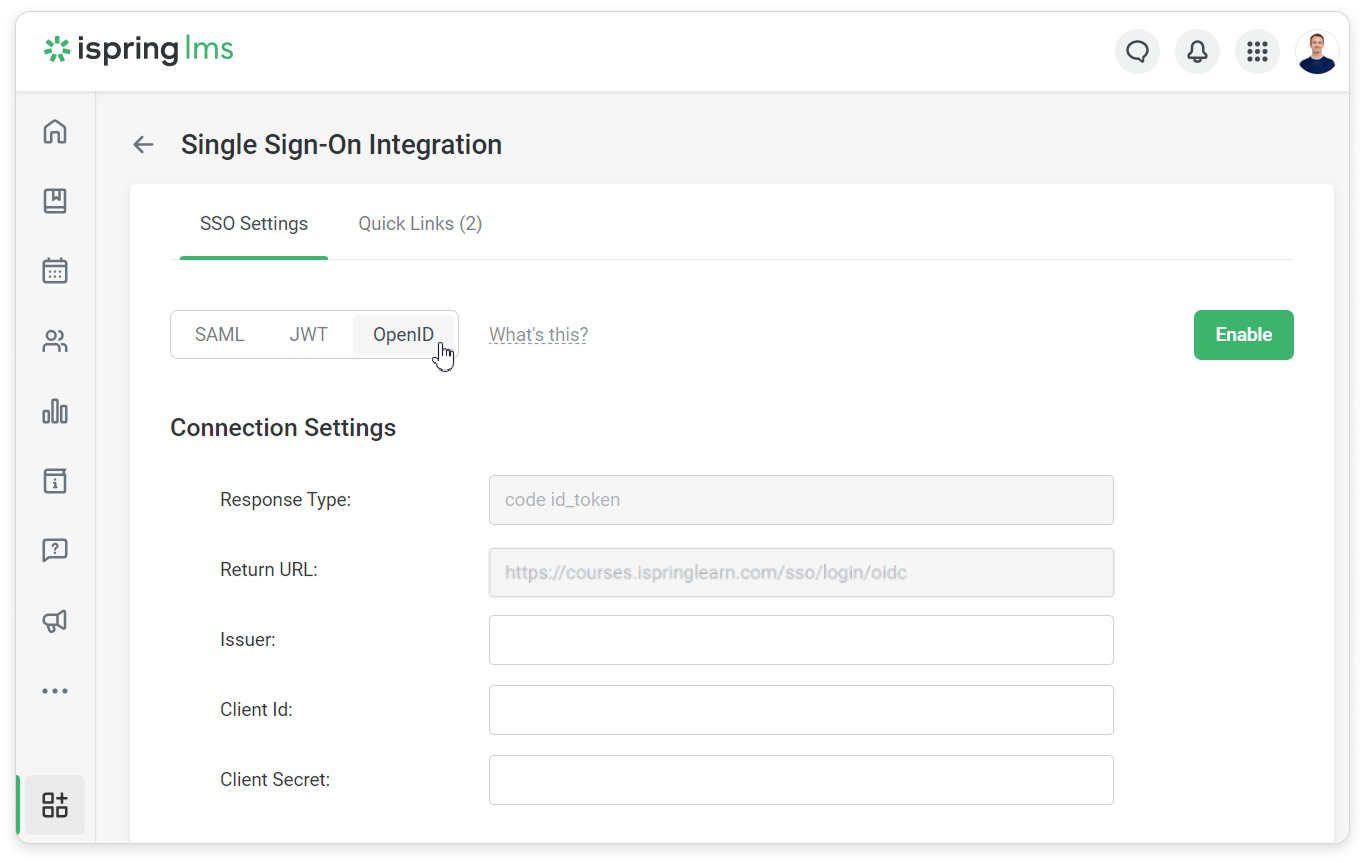Viewport: 1365px width, 863px height.
Task: Go back using the left arrow
Action: (x=143, y=145)
